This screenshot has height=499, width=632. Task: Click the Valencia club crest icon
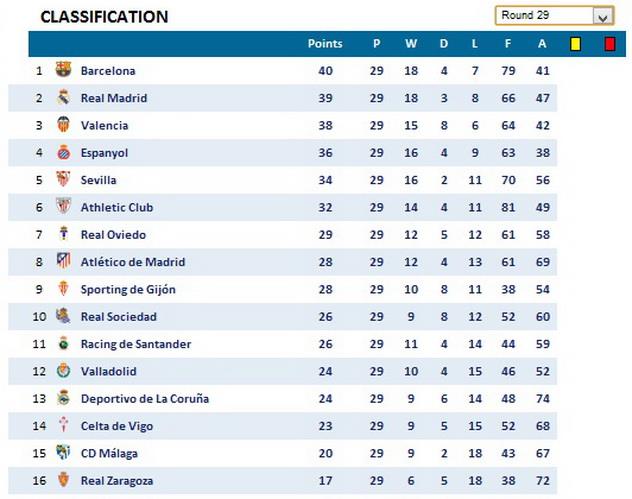pos(63,126)
